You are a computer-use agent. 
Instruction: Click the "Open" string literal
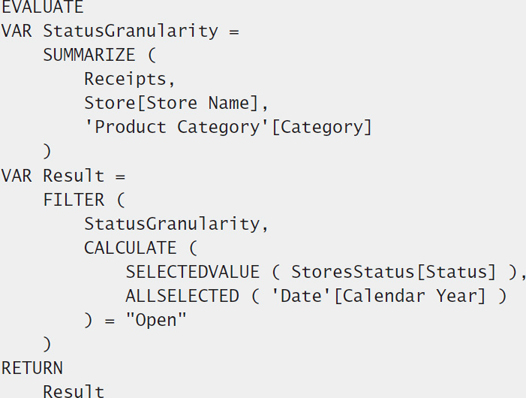pos(156,320)
